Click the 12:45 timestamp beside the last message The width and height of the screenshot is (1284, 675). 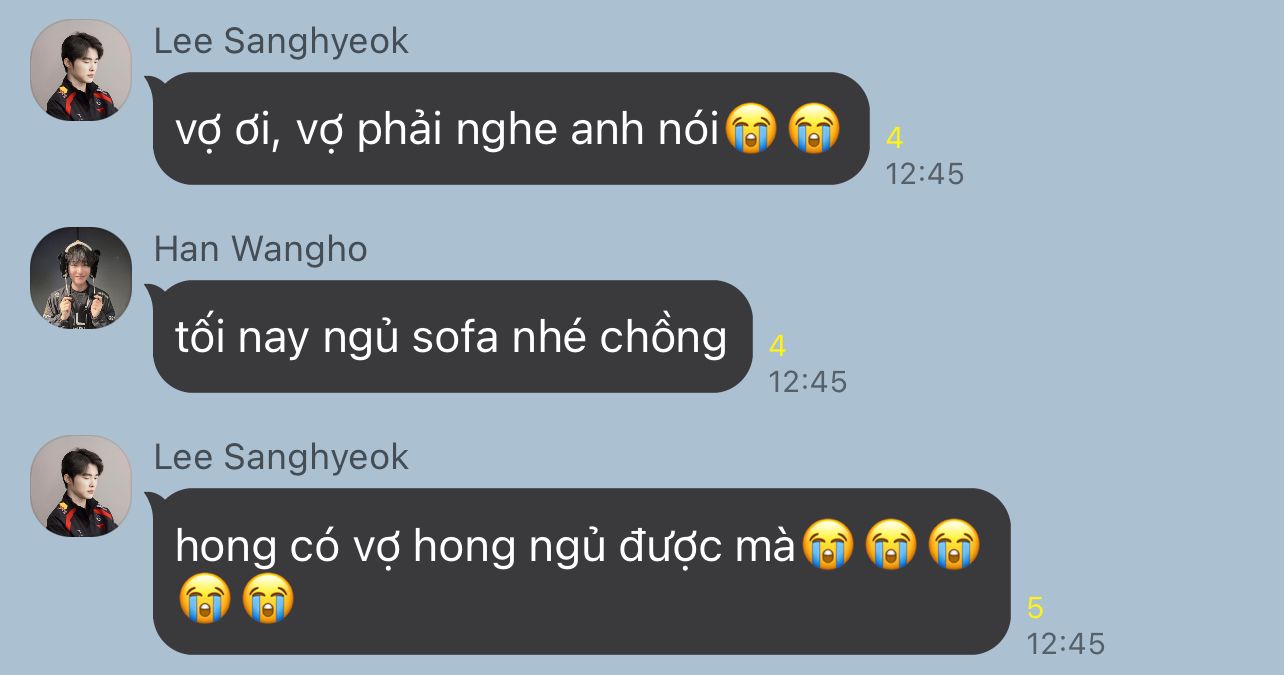pos(1066,643)
